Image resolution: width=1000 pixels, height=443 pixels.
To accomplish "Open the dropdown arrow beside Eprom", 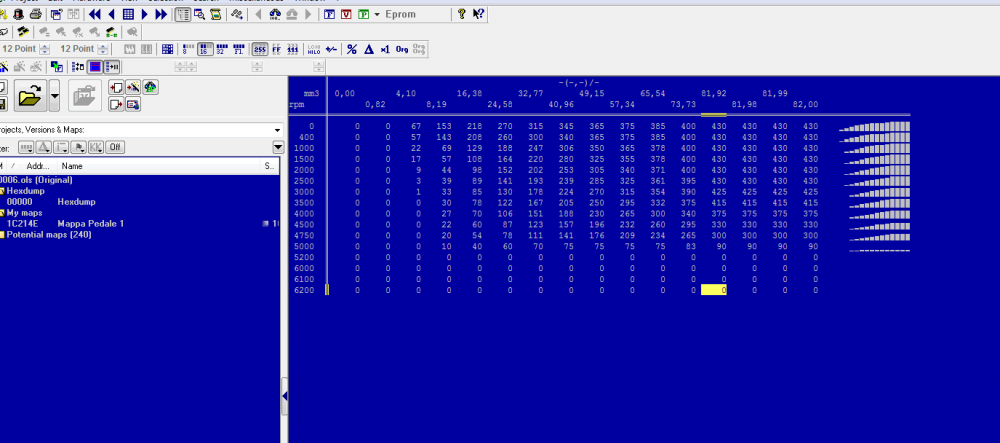I will point(376,15).
